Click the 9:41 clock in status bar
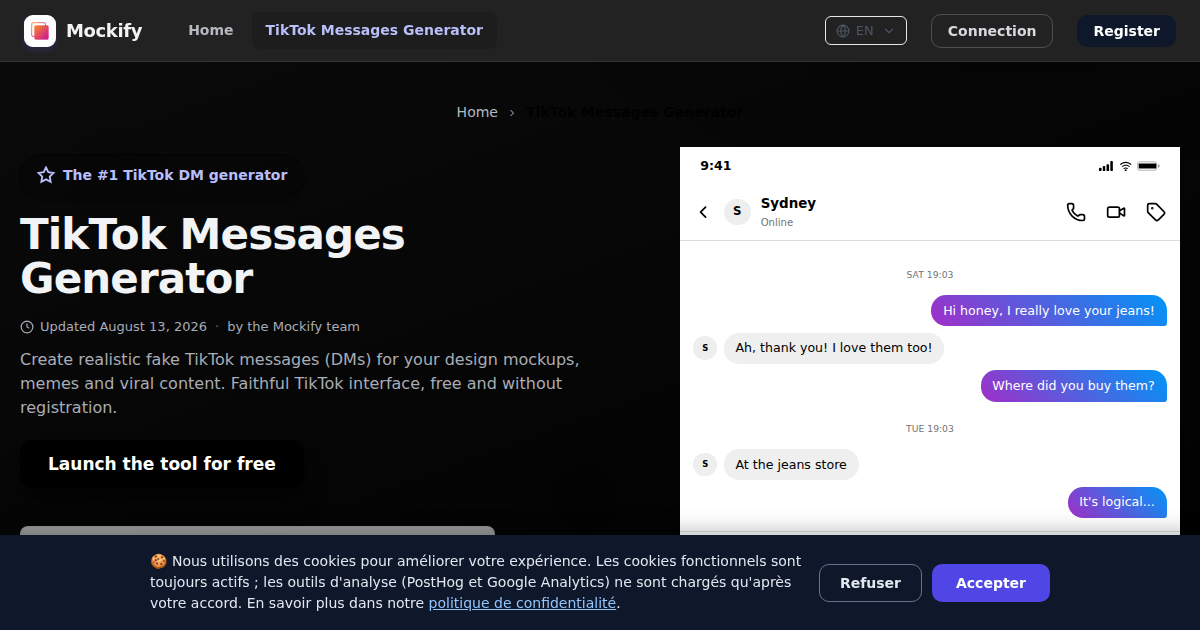The width and height of the screenshot is (1200, 630). 716,166
